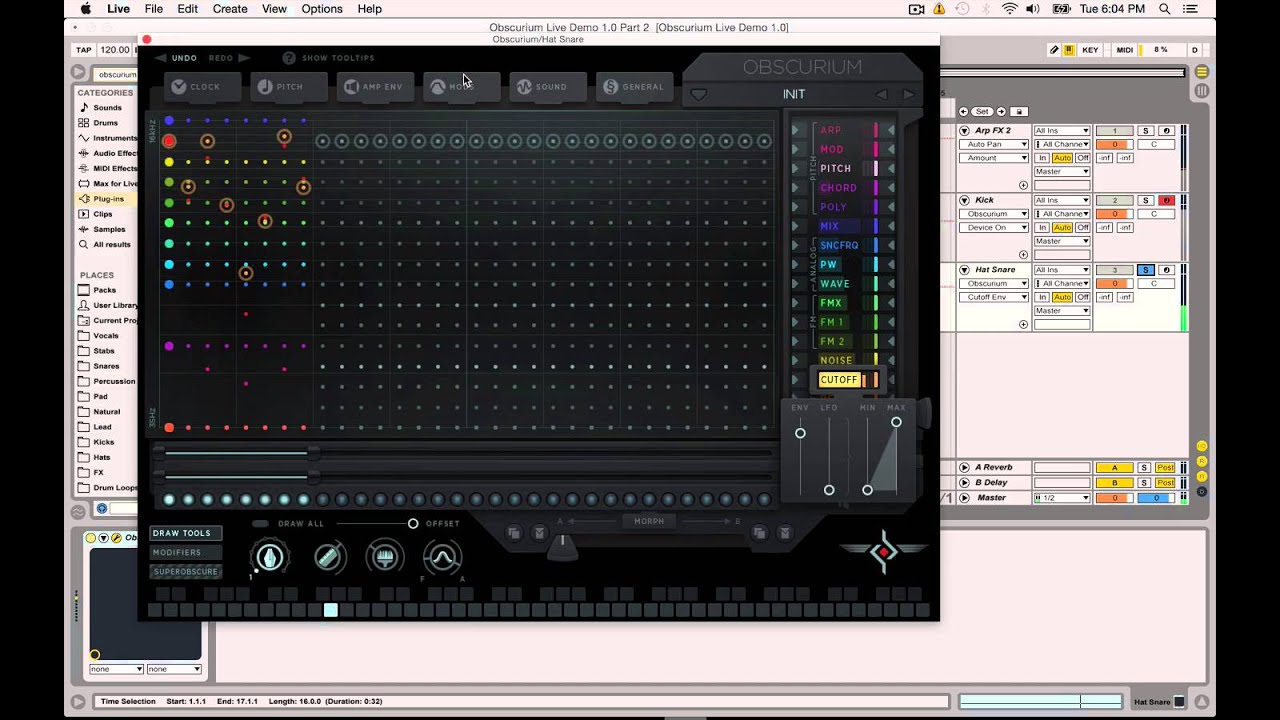Move the Offset slider handle
This screenshot has width=1280, height=720.
pos(413,524)
